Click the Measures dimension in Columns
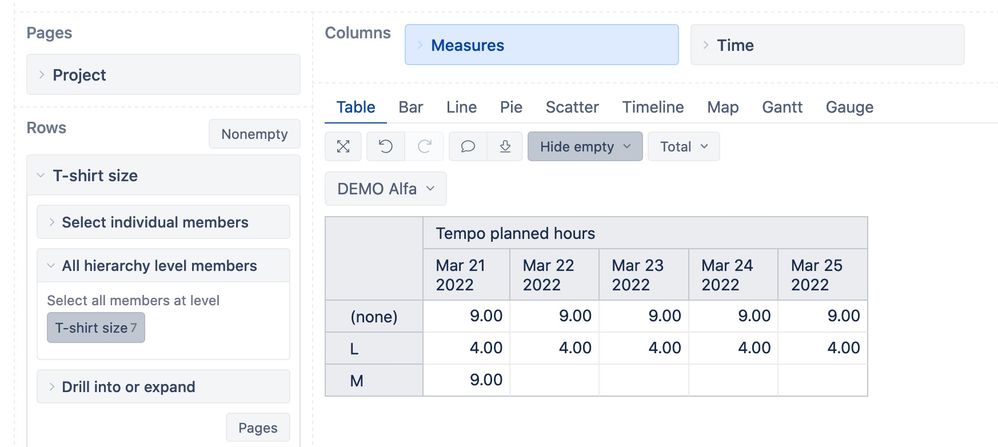 541,45
